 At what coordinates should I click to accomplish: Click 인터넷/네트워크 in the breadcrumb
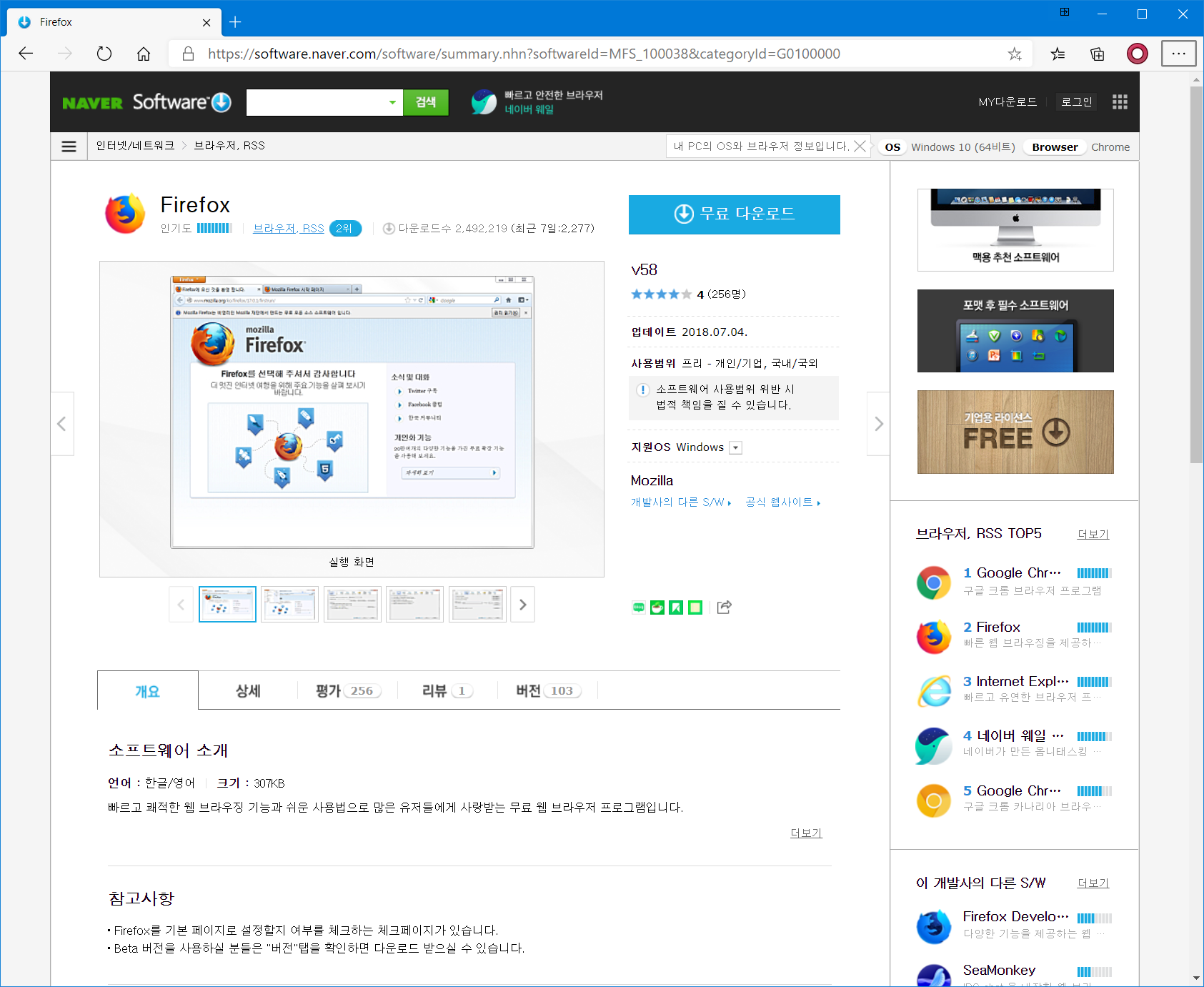pyautogui.click(x=135, y=146)
